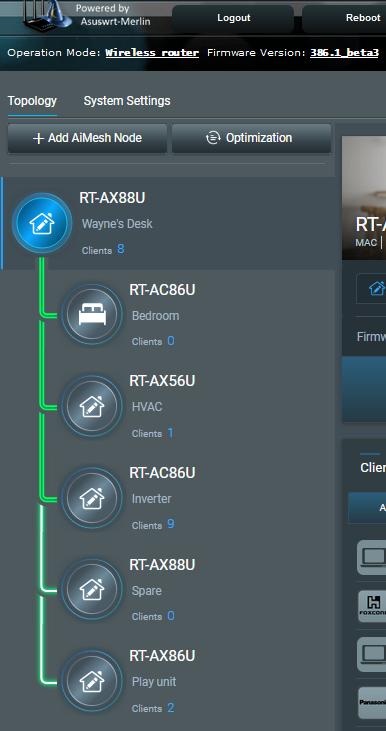The height and width of the screenshot is (731, 386).
Task: Click the Logout button
Action: click(x=233, y=18)
